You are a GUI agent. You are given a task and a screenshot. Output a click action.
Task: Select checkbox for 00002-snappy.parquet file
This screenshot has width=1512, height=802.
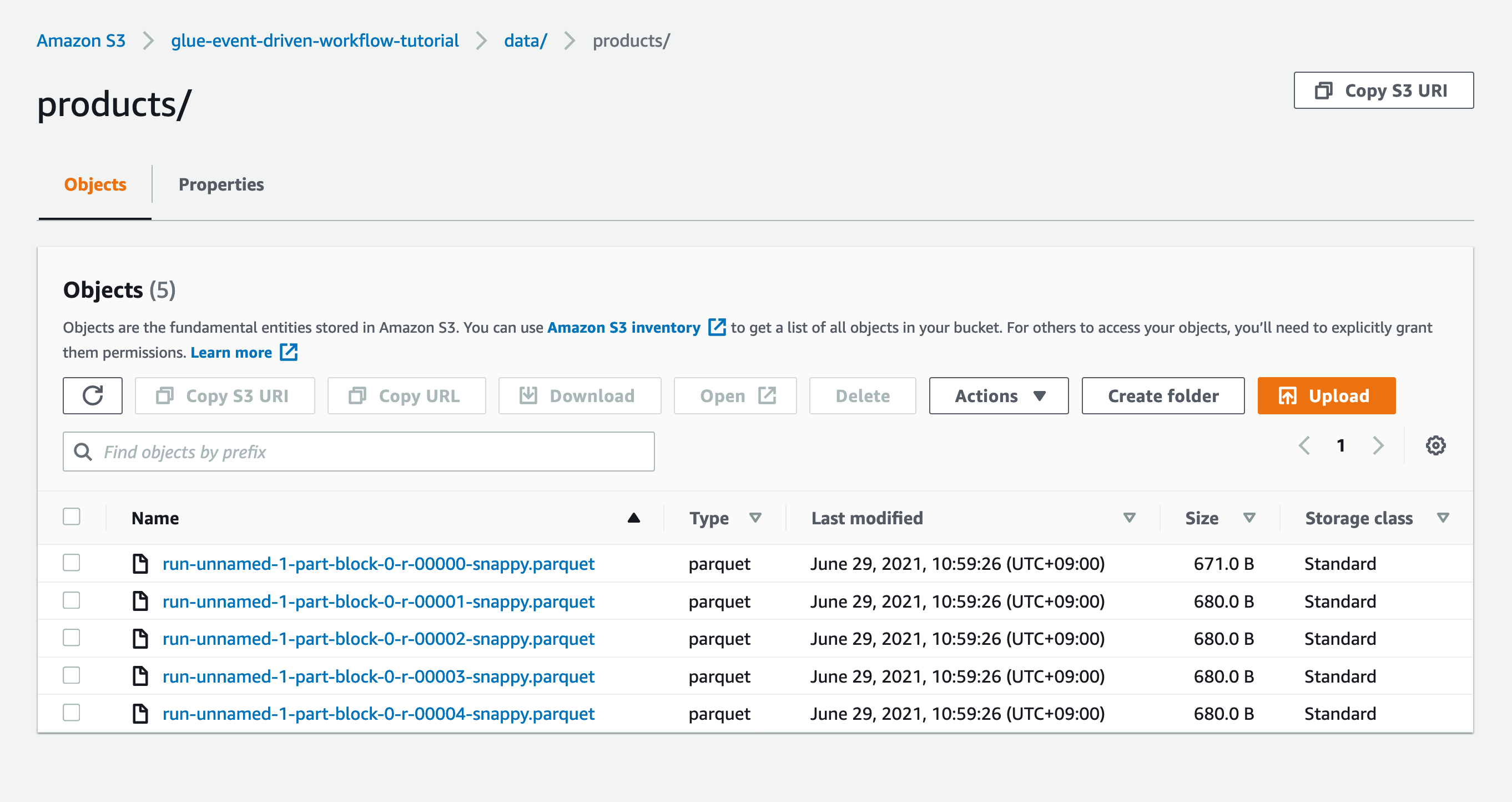click(x=72, y=638)
